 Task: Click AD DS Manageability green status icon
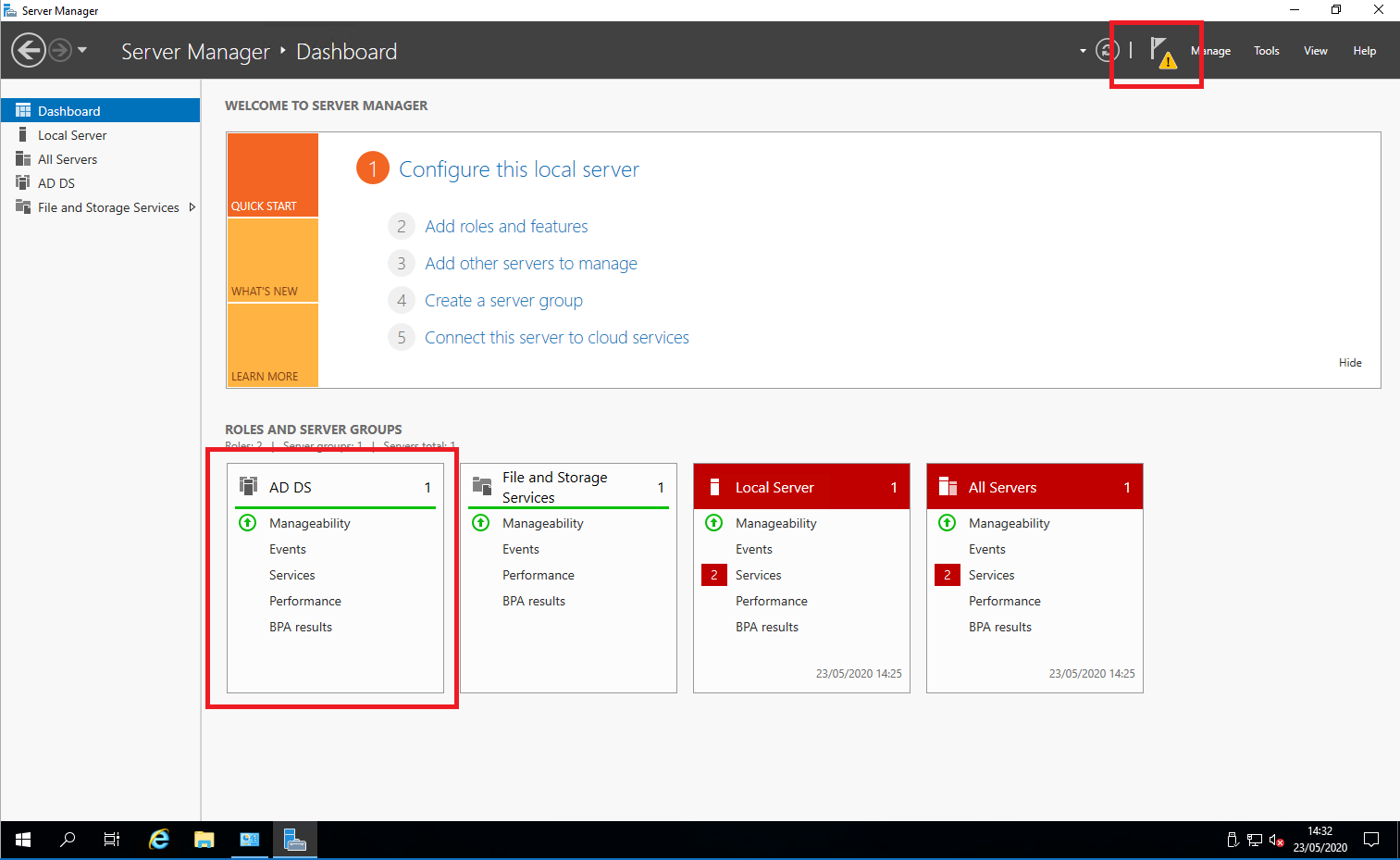[x=247, y=523]
